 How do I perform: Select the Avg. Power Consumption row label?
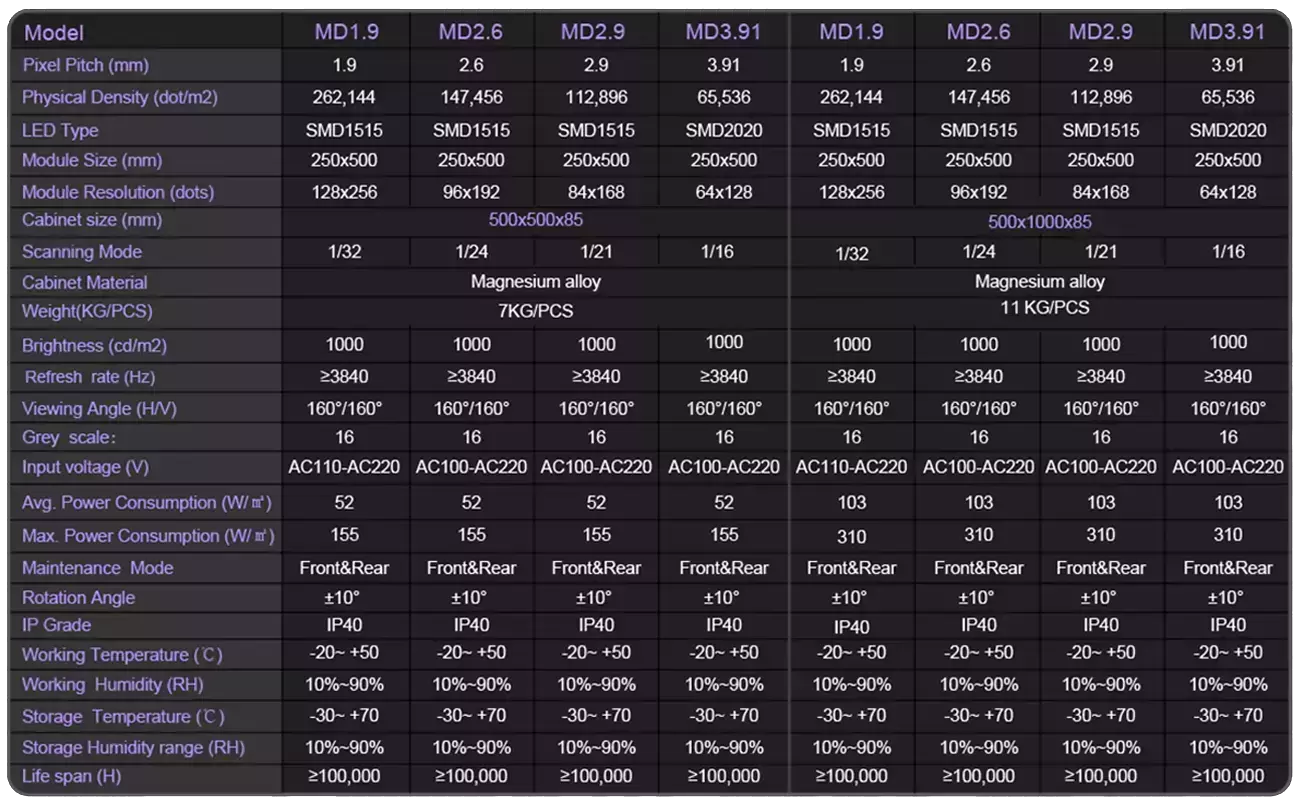[147, 502]
